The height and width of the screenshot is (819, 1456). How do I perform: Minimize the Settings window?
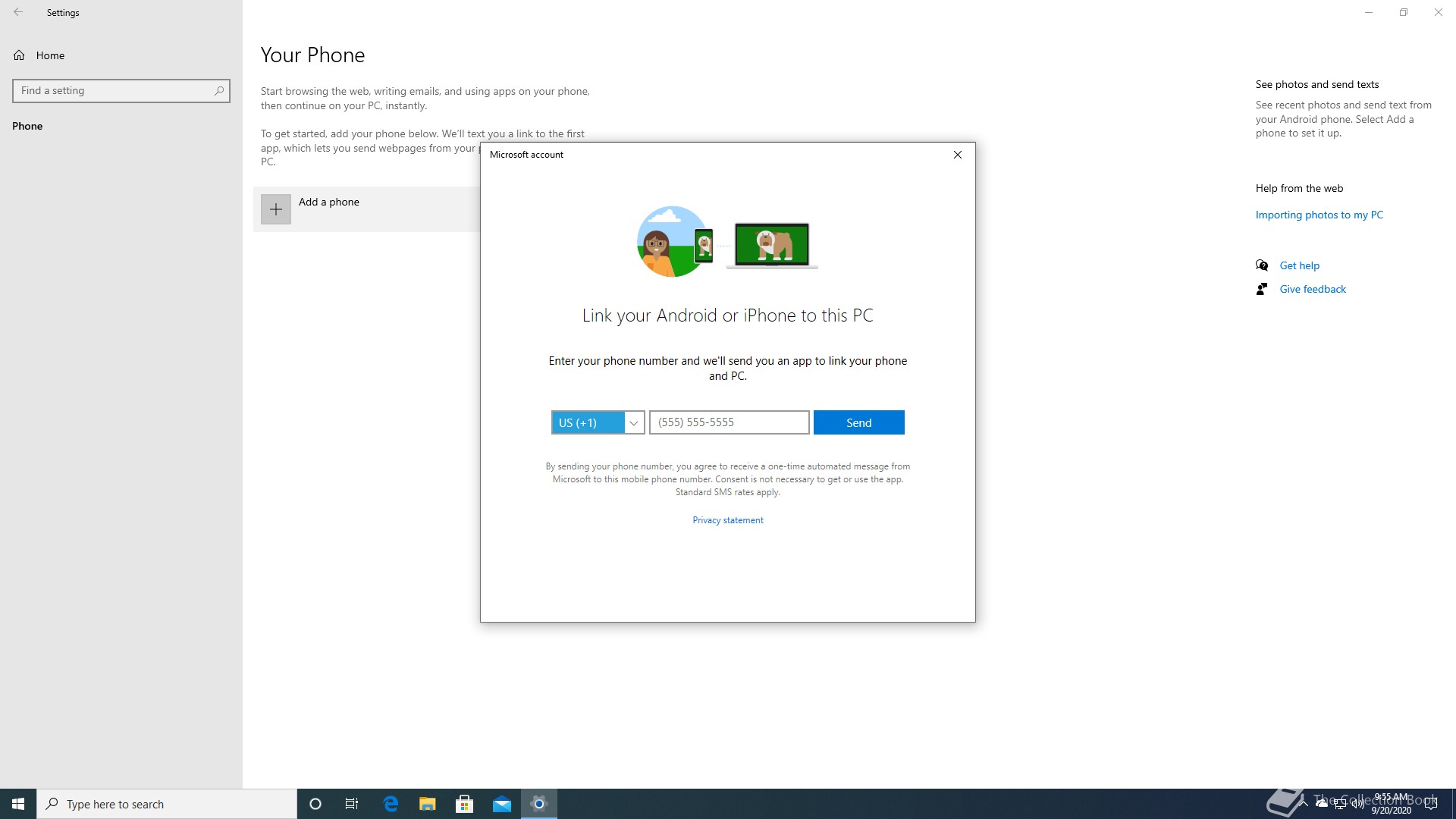(1369, 12)
